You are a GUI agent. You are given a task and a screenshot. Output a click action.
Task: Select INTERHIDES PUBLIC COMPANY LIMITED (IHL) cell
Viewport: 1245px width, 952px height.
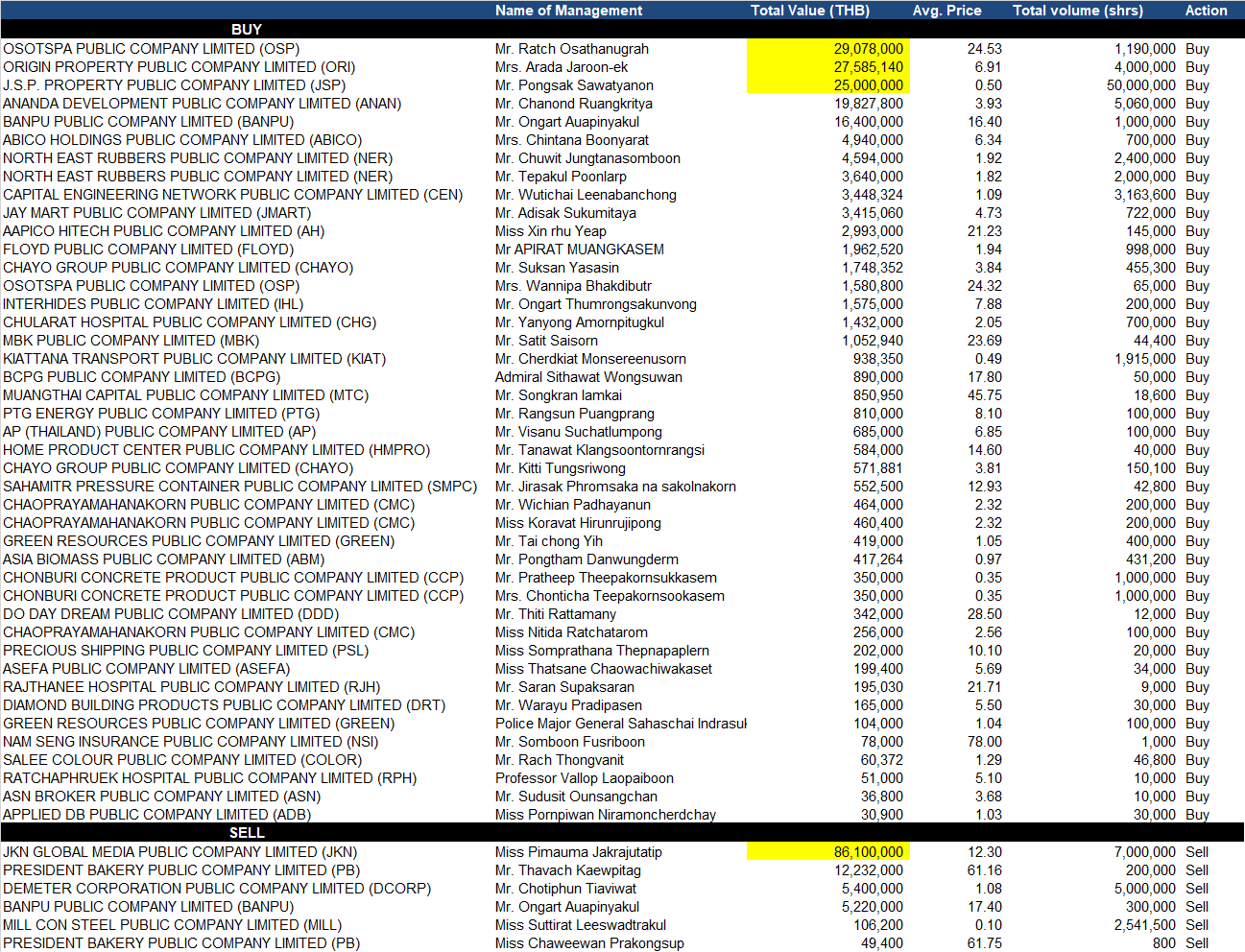(153, 304)
